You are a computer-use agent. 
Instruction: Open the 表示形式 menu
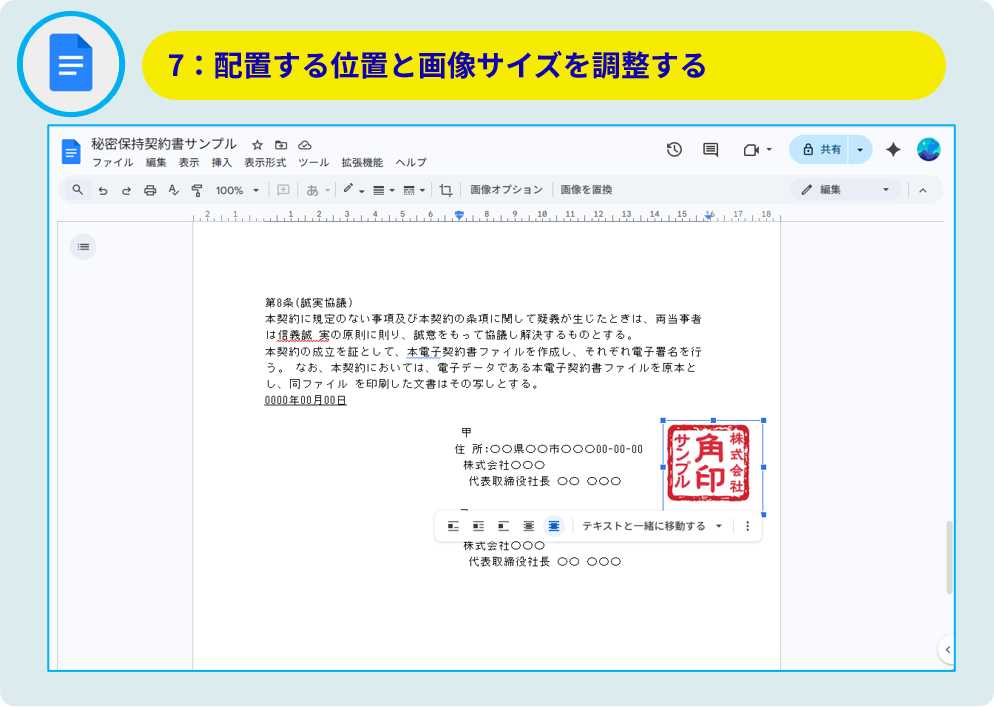265,163
